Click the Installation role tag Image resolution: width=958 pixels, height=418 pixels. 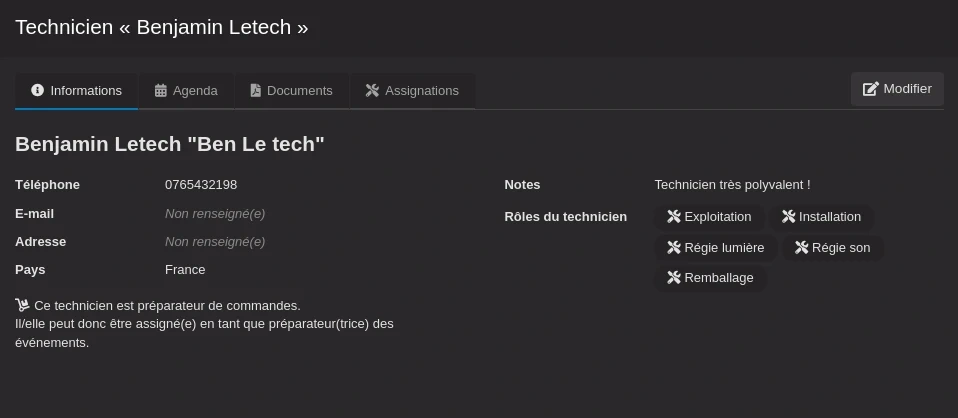pyautogui.click(x=821, y=217)
